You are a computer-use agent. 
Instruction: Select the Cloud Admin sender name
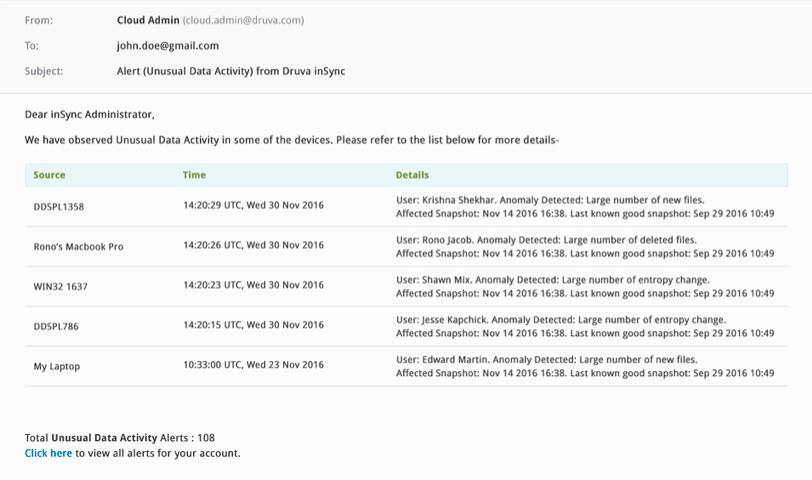click(147, 20)
